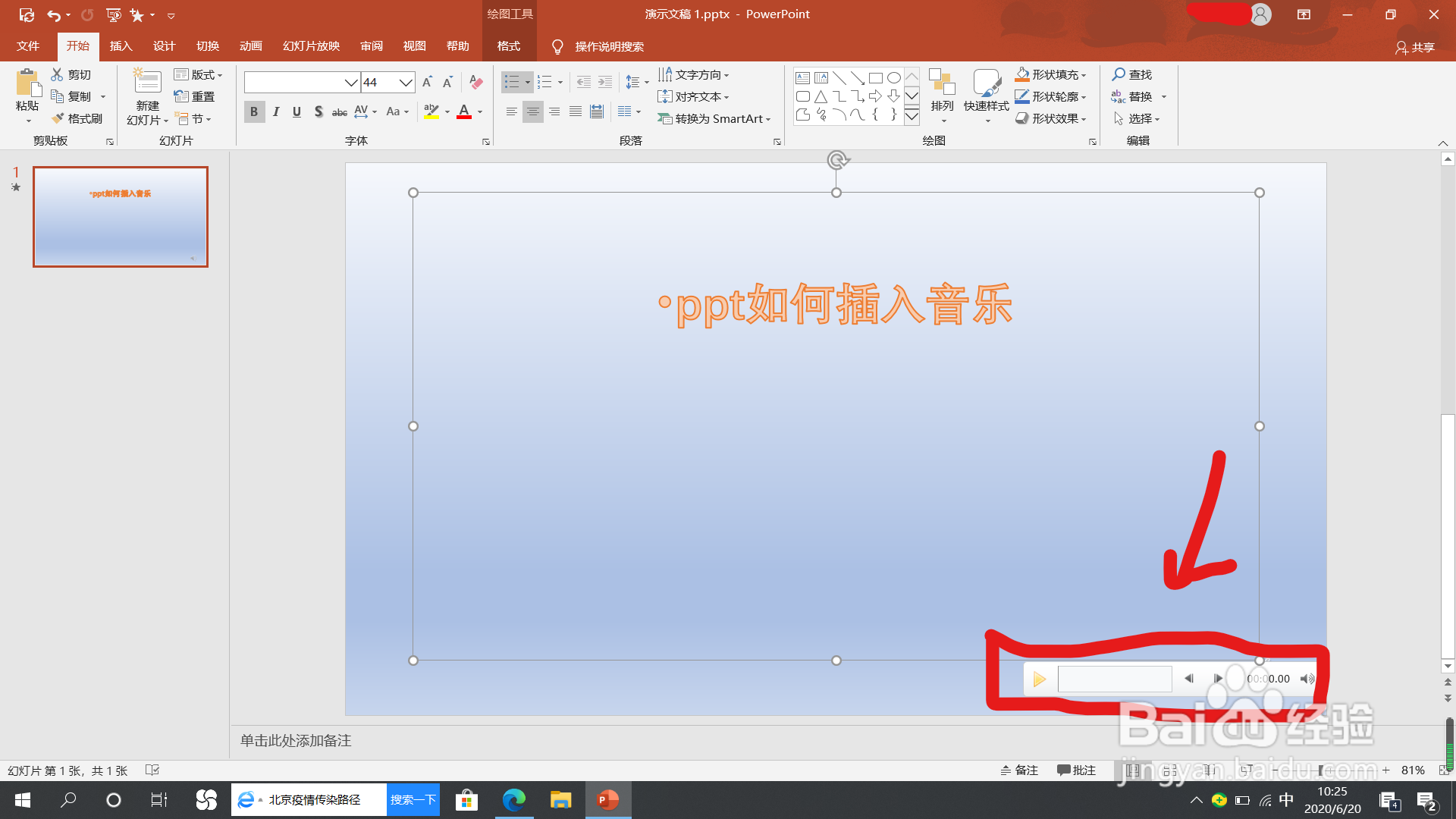Toggle Bold formatting
Screen dimensions: 1456x819
(254, 111)
